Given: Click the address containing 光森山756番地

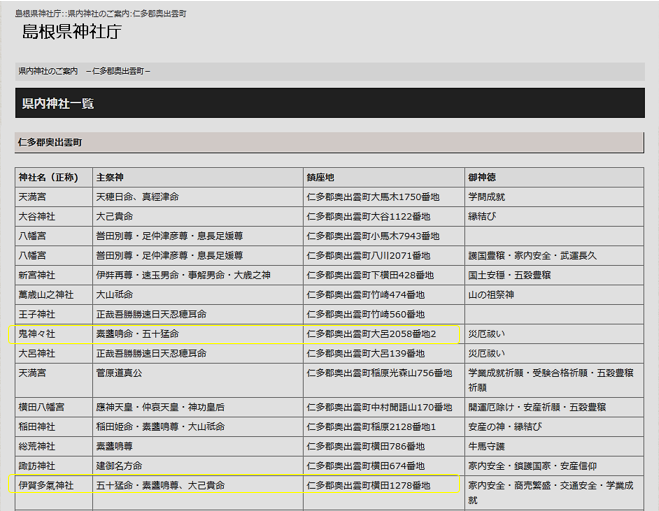Looking at the screenshot, I should pyautogui.click(x=380, y=373).
